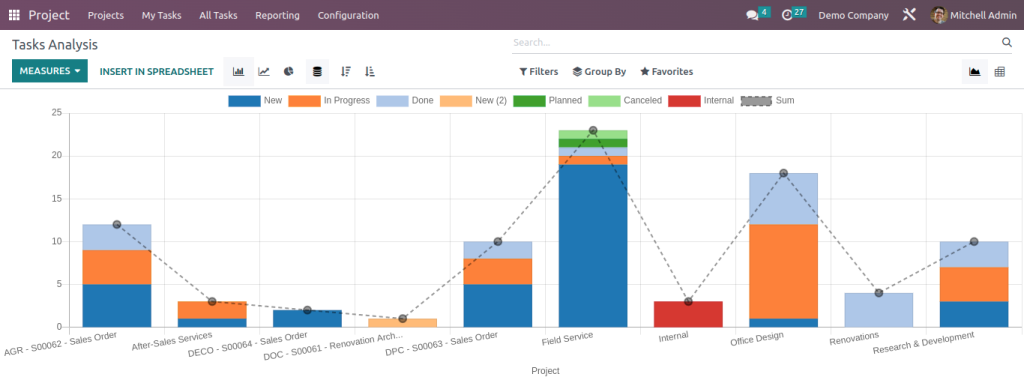Switch company via Demo Company
The image size is (1024, 380).
pyautogui.click(x=853, y=15)
